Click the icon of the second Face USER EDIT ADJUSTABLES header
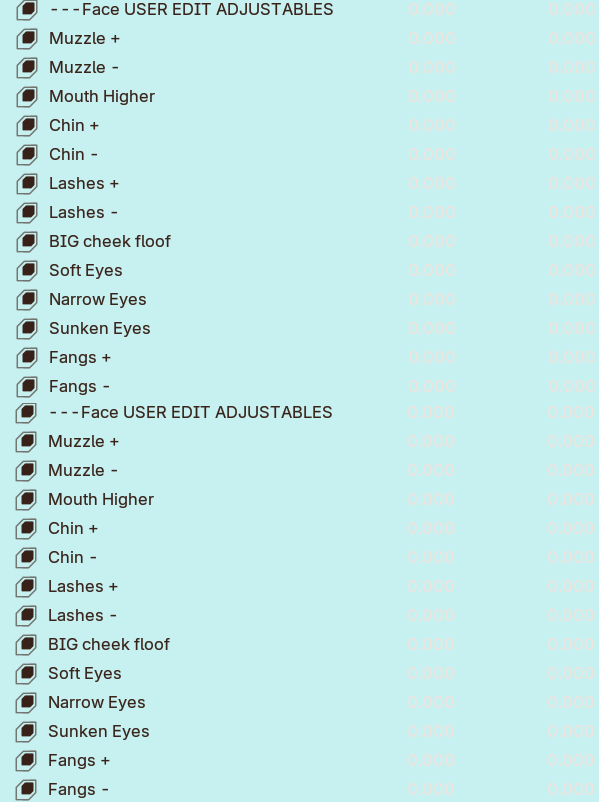This screenshot has width=599, height=802. point(26,413)
